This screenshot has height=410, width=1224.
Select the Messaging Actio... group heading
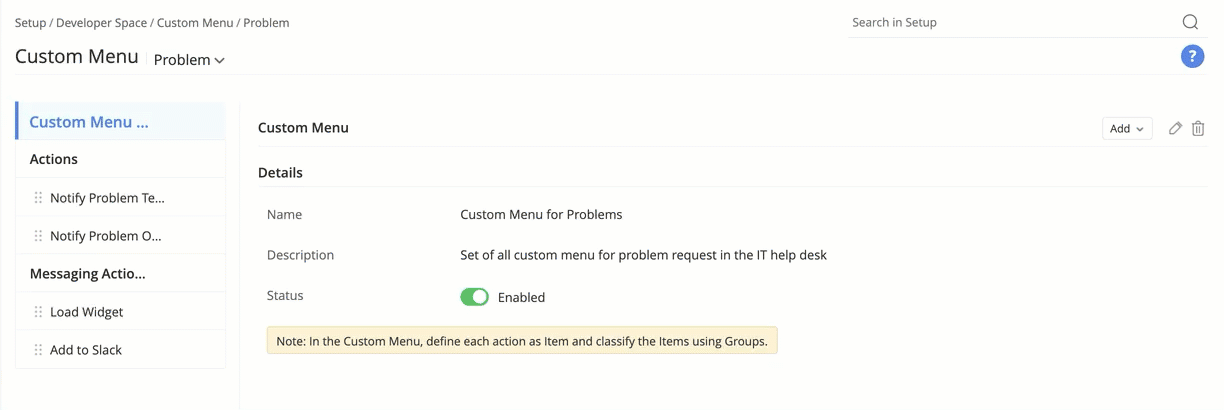point(87,274)
